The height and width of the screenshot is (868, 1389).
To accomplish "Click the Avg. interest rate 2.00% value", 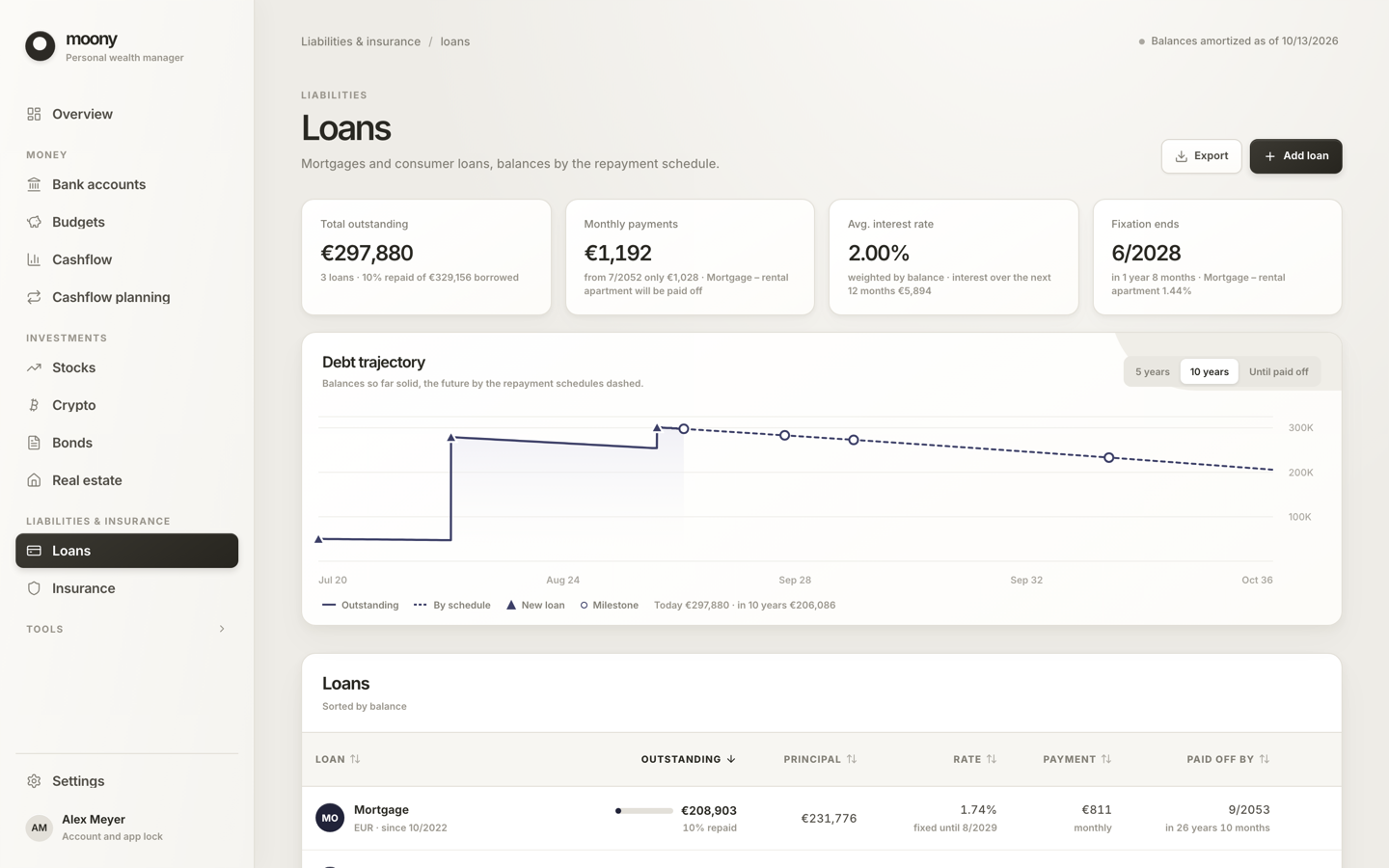I will pyautogui.click(x=879, y=253).
